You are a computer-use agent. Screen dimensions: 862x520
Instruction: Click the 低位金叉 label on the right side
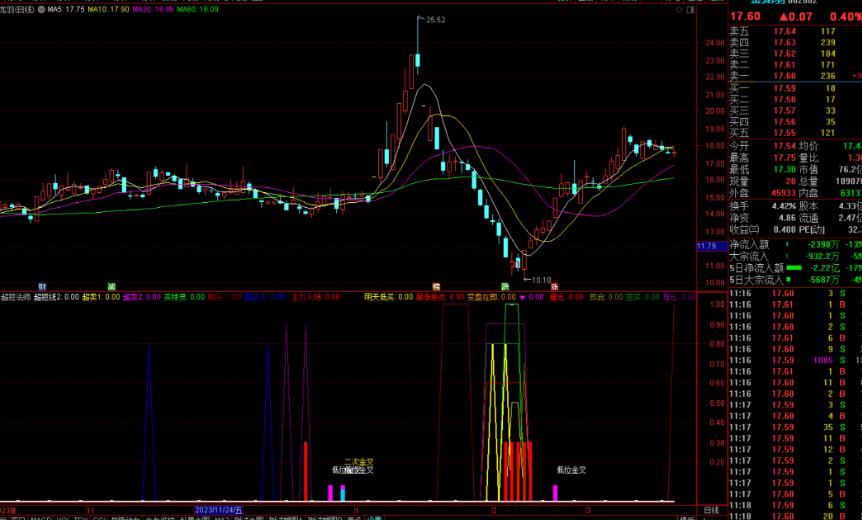571,470
